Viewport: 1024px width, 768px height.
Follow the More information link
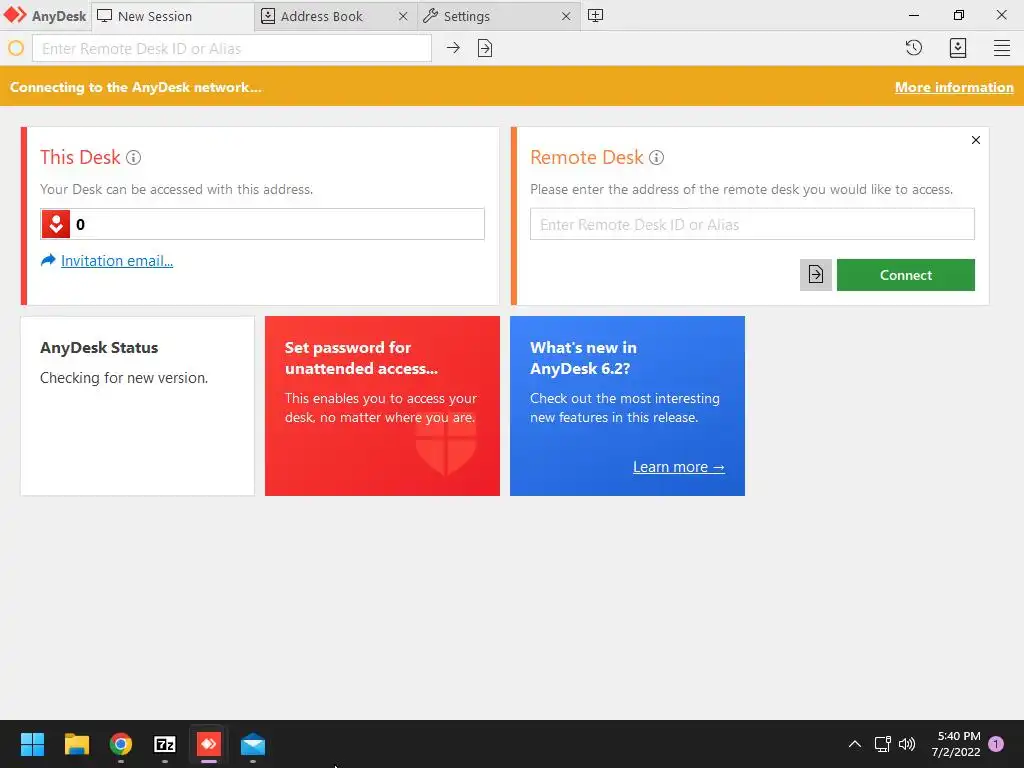click(x=954, y=88)
